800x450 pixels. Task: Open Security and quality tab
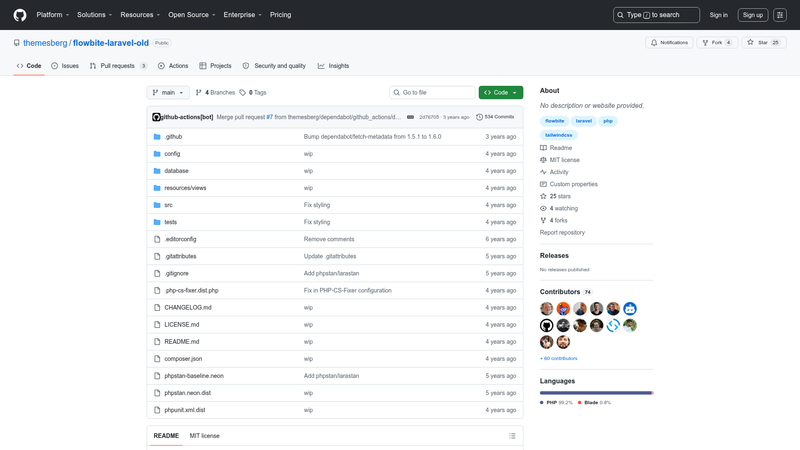pos(274,66)
